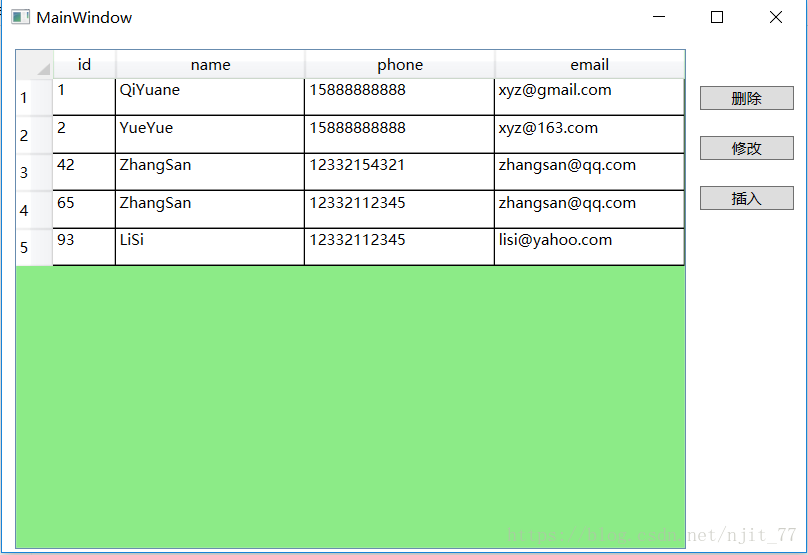Click zhangsan@qq.com in row 4

(590, 210)
